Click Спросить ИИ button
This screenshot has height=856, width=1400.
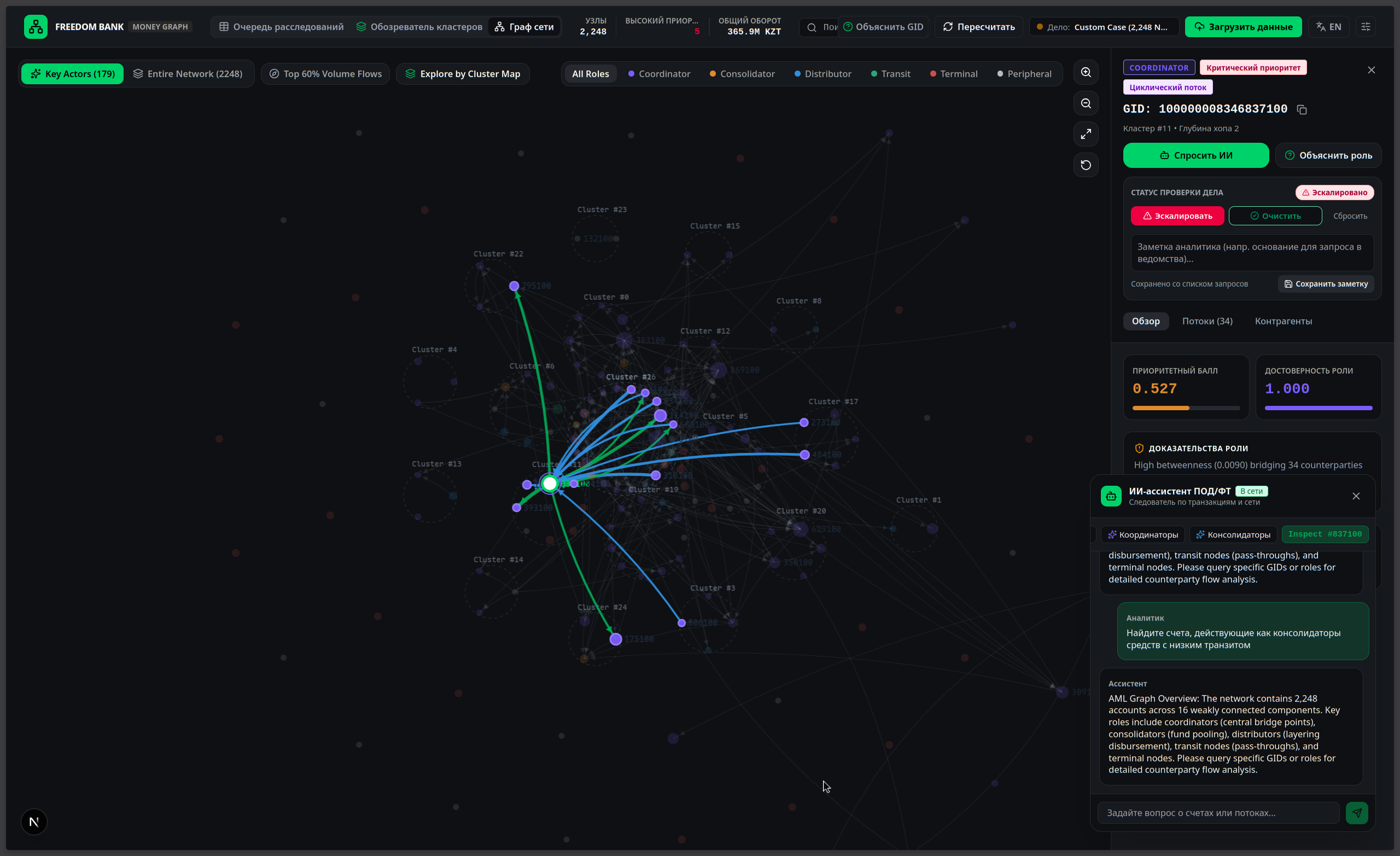1195,155
